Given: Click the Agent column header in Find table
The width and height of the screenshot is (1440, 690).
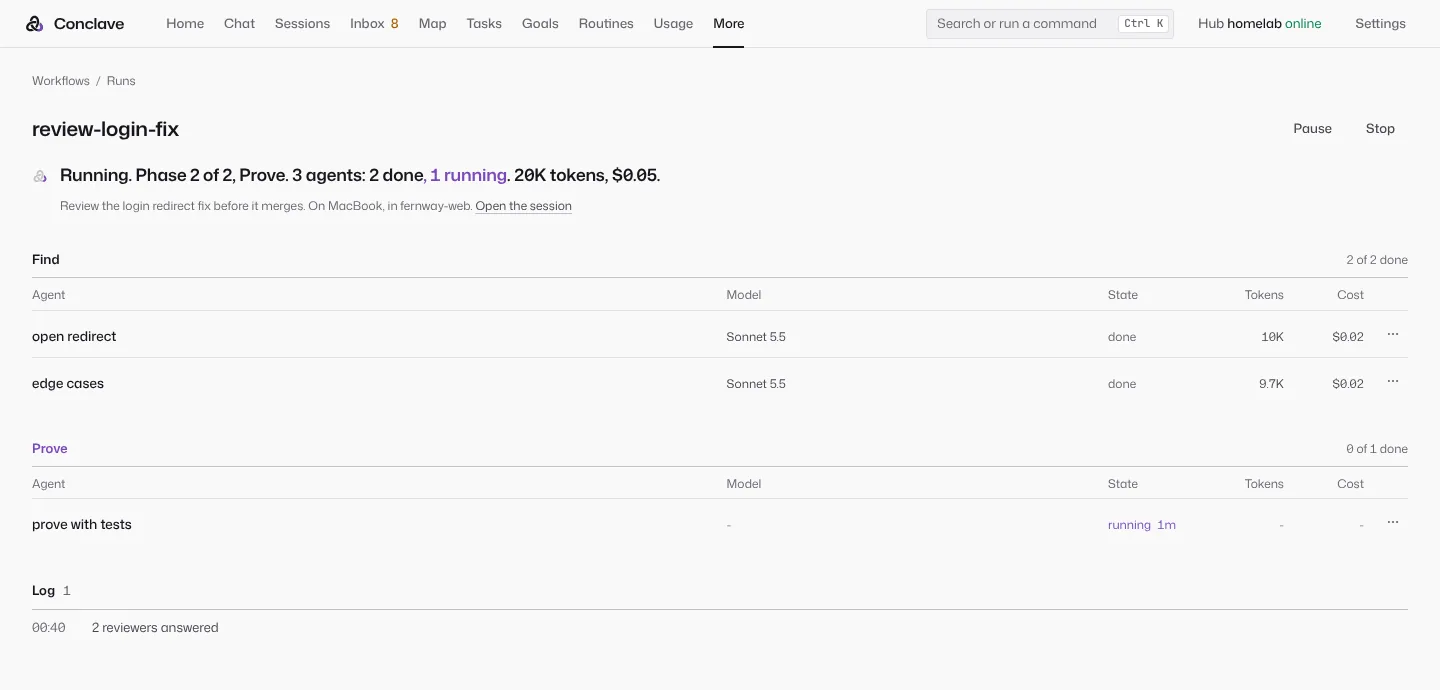Looking at the screenshot, I should [49, 295].
